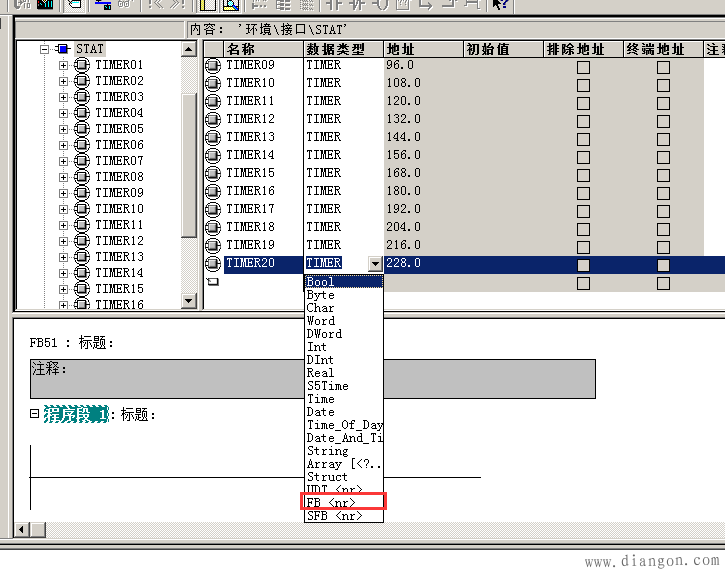The image size is (725, 575).
Task: Choose Struct from the data type list
Action: pos(344,477)
